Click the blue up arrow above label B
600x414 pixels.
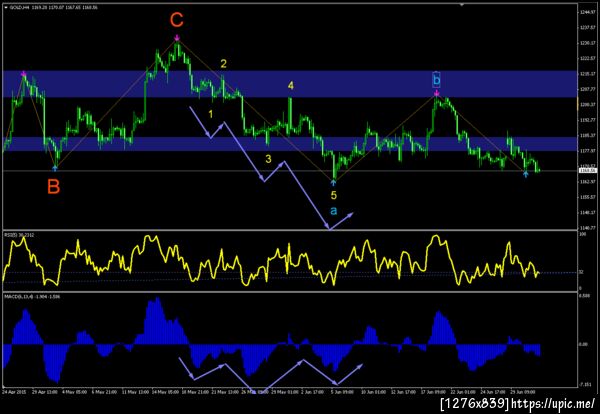[x=55, y=167]
